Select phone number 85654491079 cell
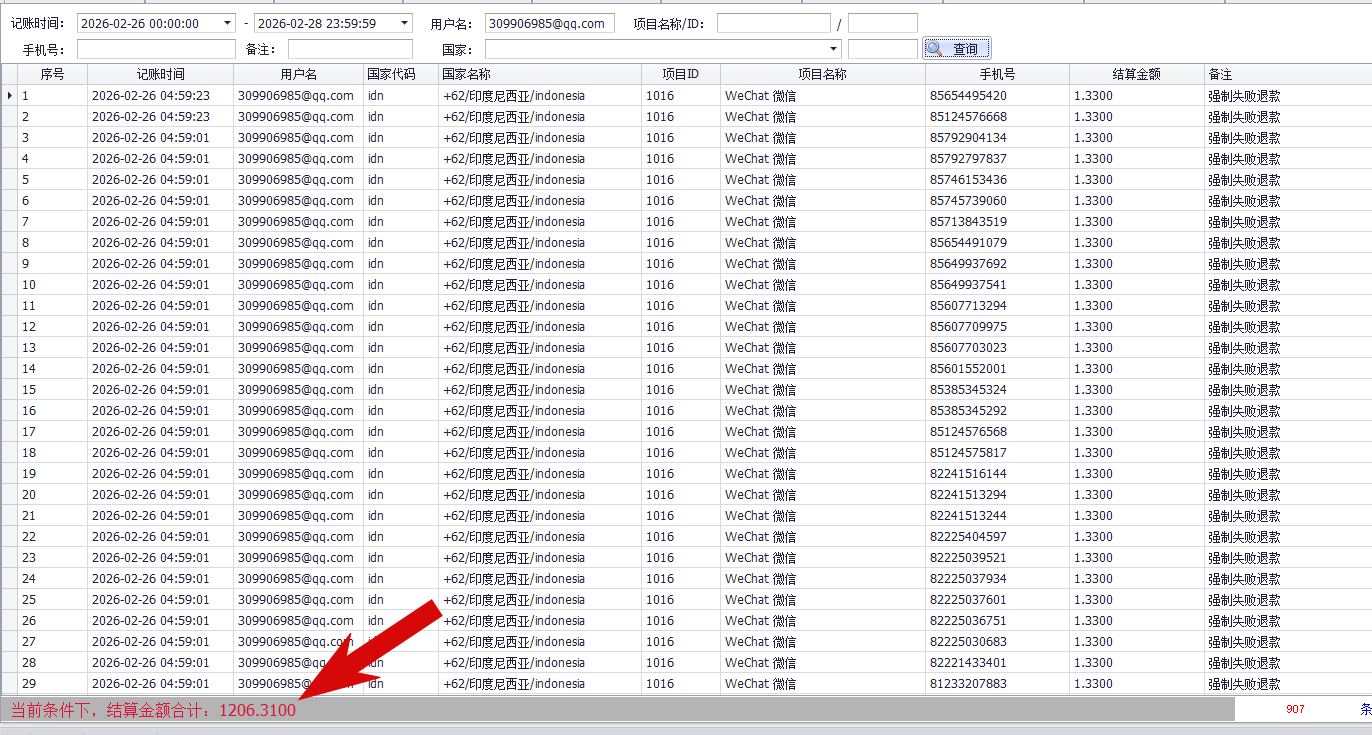 997,243
